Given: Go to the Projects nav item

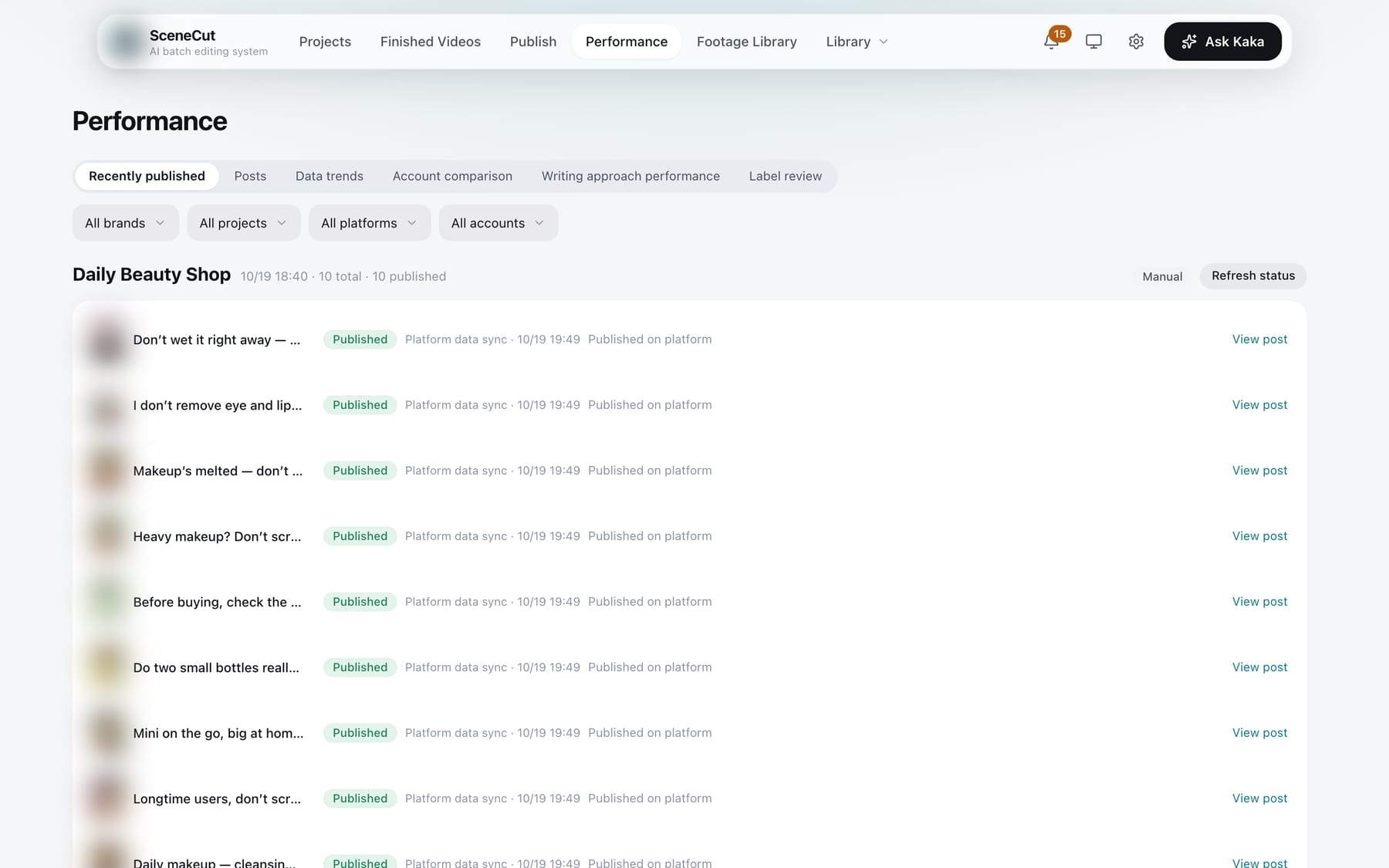Looking at the screenshot, I should pyautogui.click(x=325, y=42).
